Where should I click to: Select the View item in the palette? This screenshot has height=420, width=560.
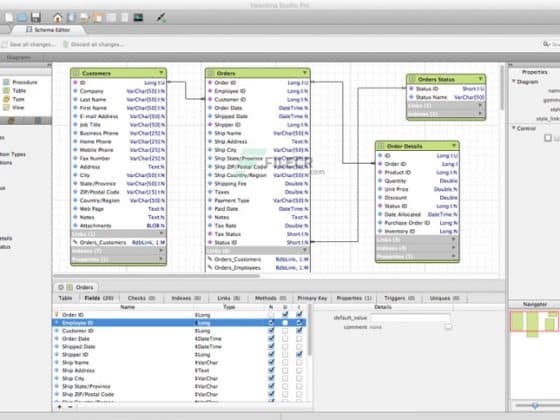pyautogui.click(x=14, y=108)
